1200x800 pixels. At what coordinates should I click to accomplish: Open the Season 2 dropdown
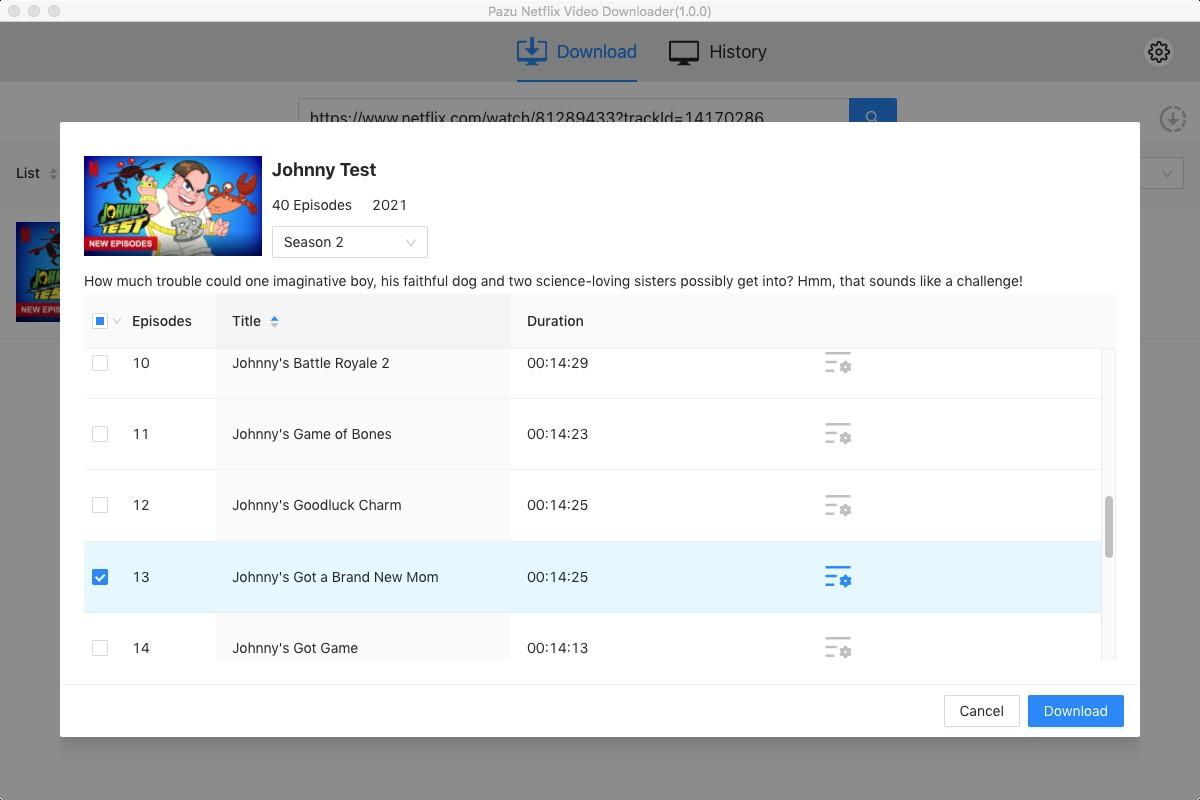pos(349,242)
